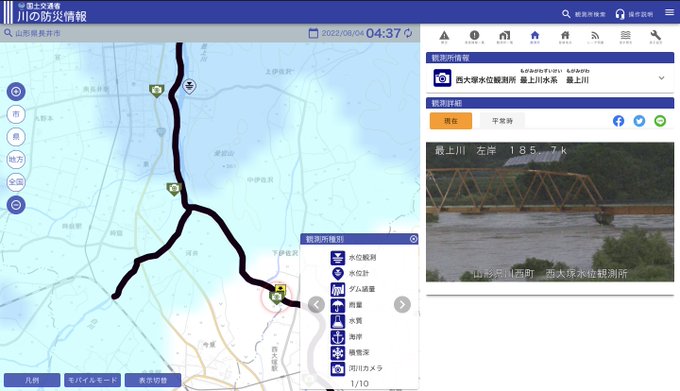
Task: Select the 現在 tab
Action: (x=451, y=121)
